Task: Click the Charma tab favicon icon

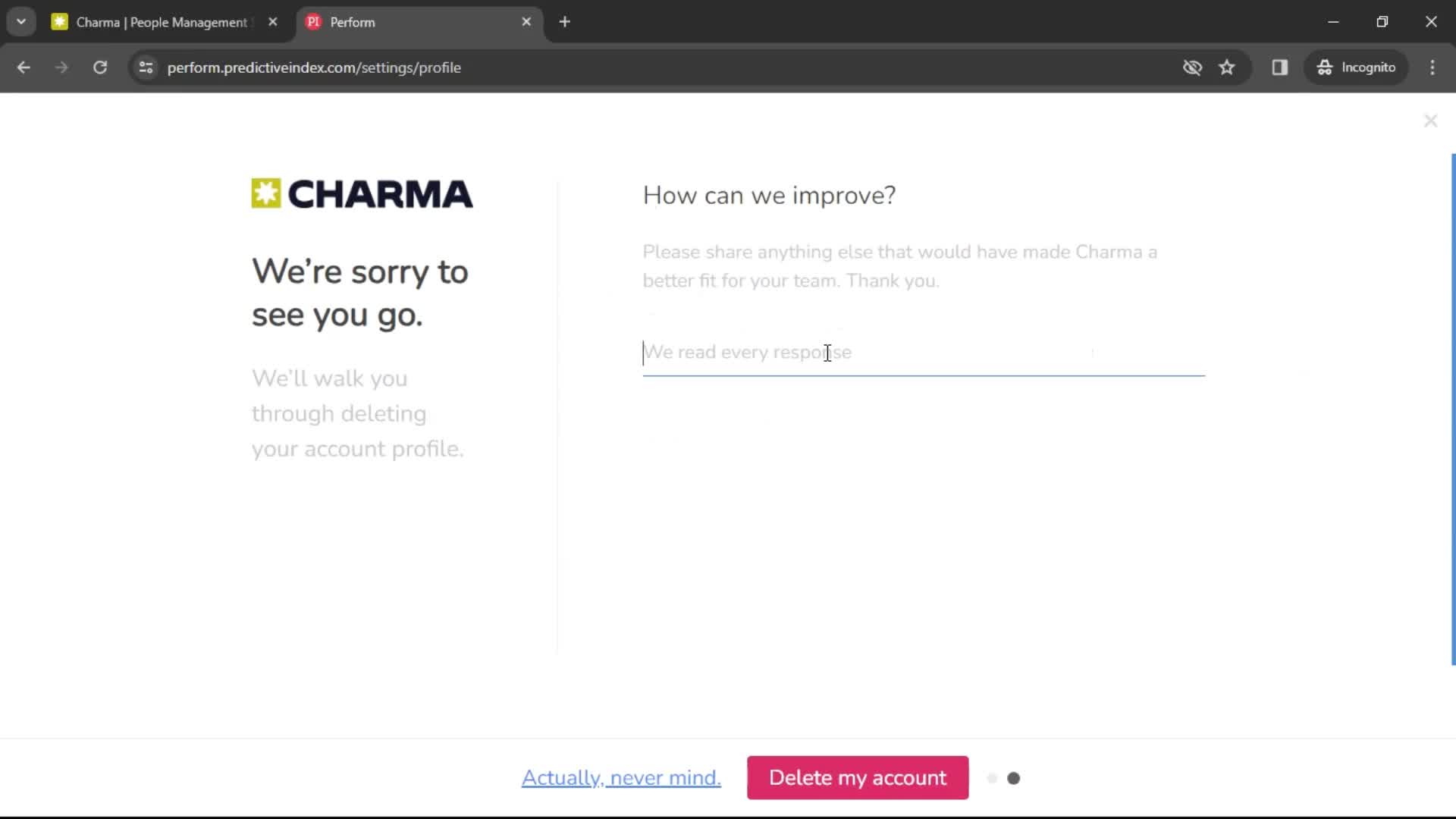Action: tap(59, 22)
